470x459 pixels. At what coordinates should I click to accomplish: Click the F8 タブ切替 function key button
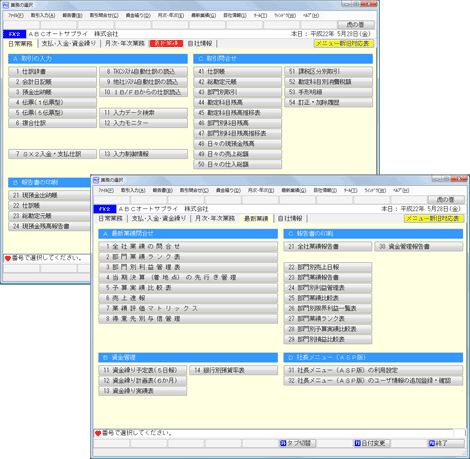point(297,443)
